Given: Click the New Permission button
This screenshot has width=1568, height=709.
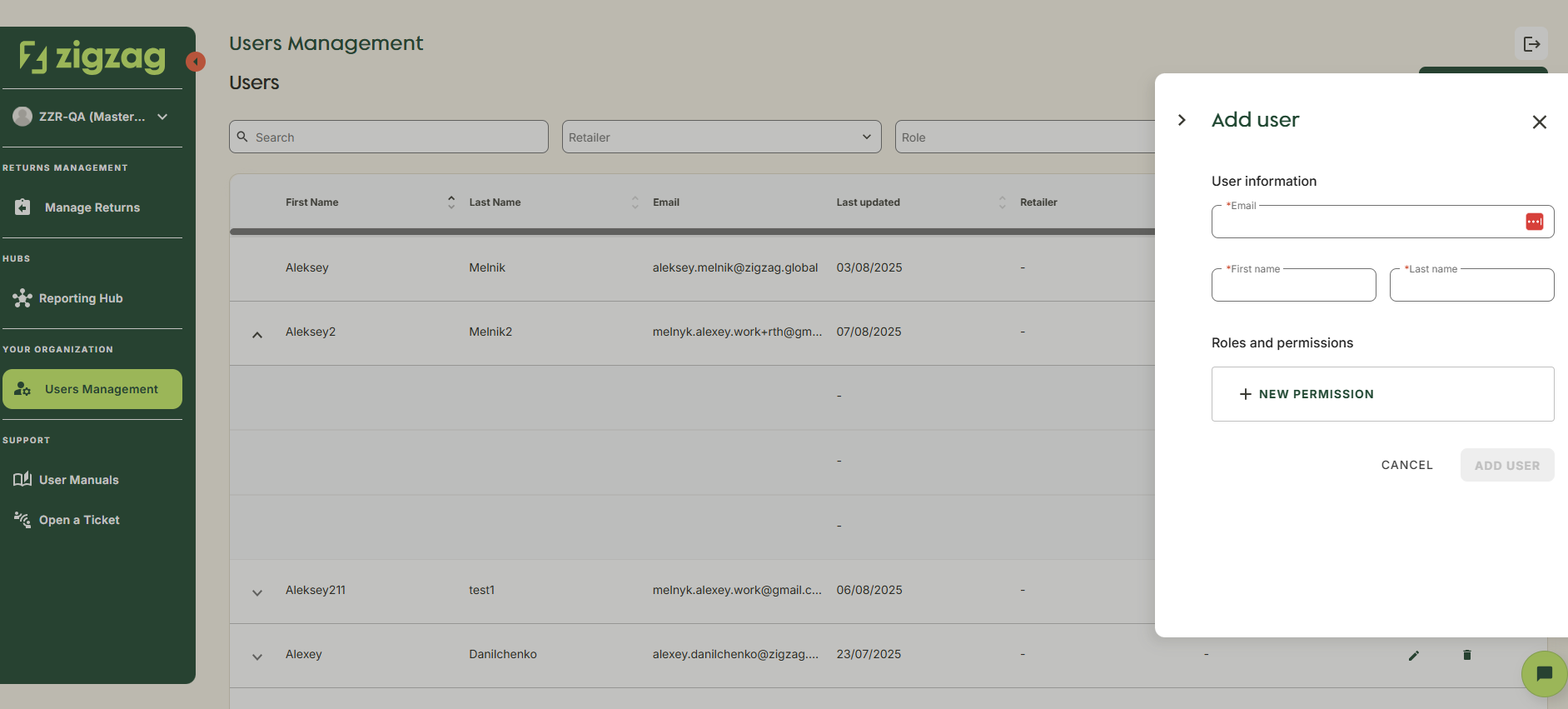Looking at the screenshot, I should click(1382, 394).
